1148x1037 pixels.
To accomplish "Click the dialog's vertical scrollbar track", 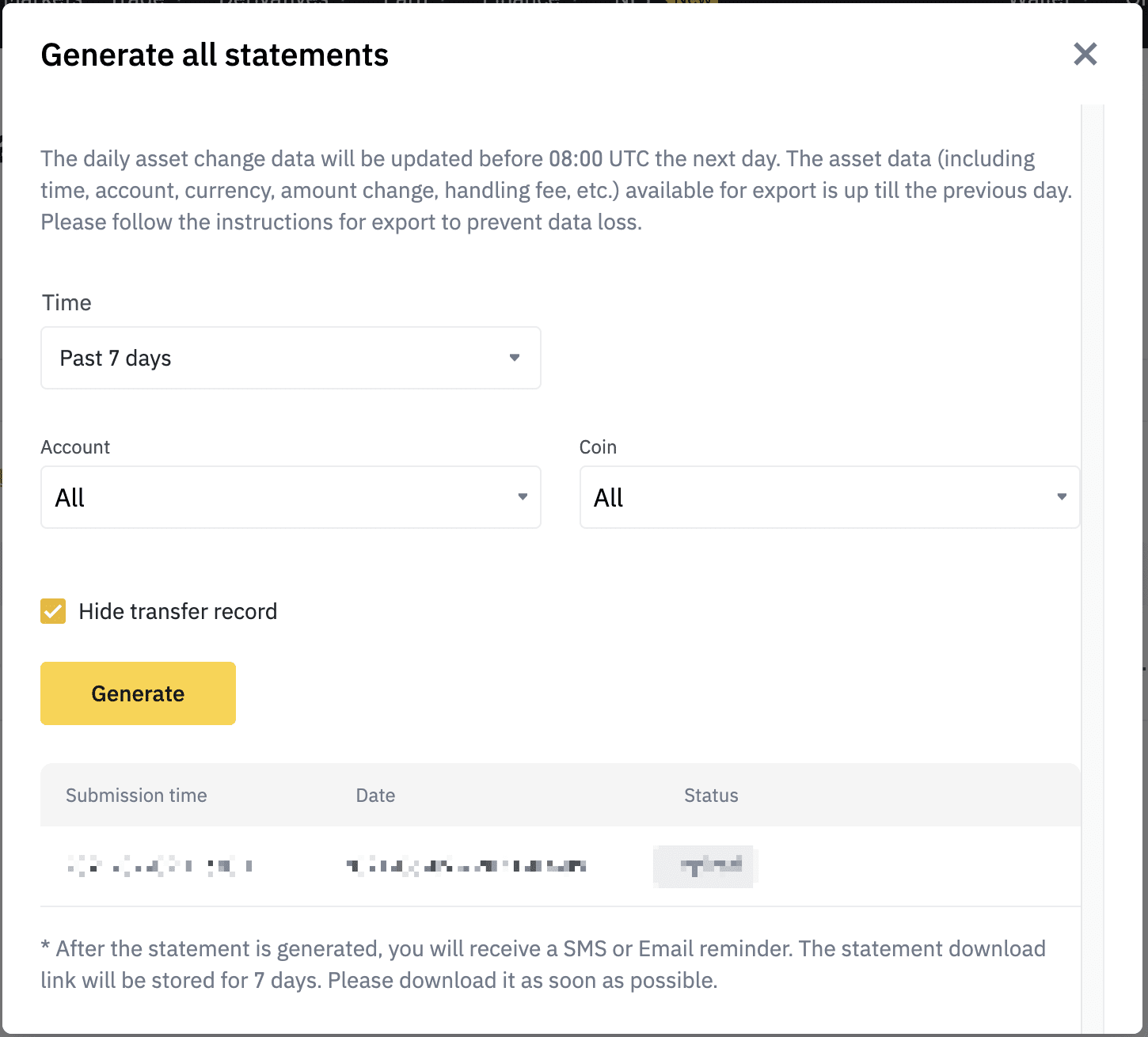I will (x=1093, y=554).
